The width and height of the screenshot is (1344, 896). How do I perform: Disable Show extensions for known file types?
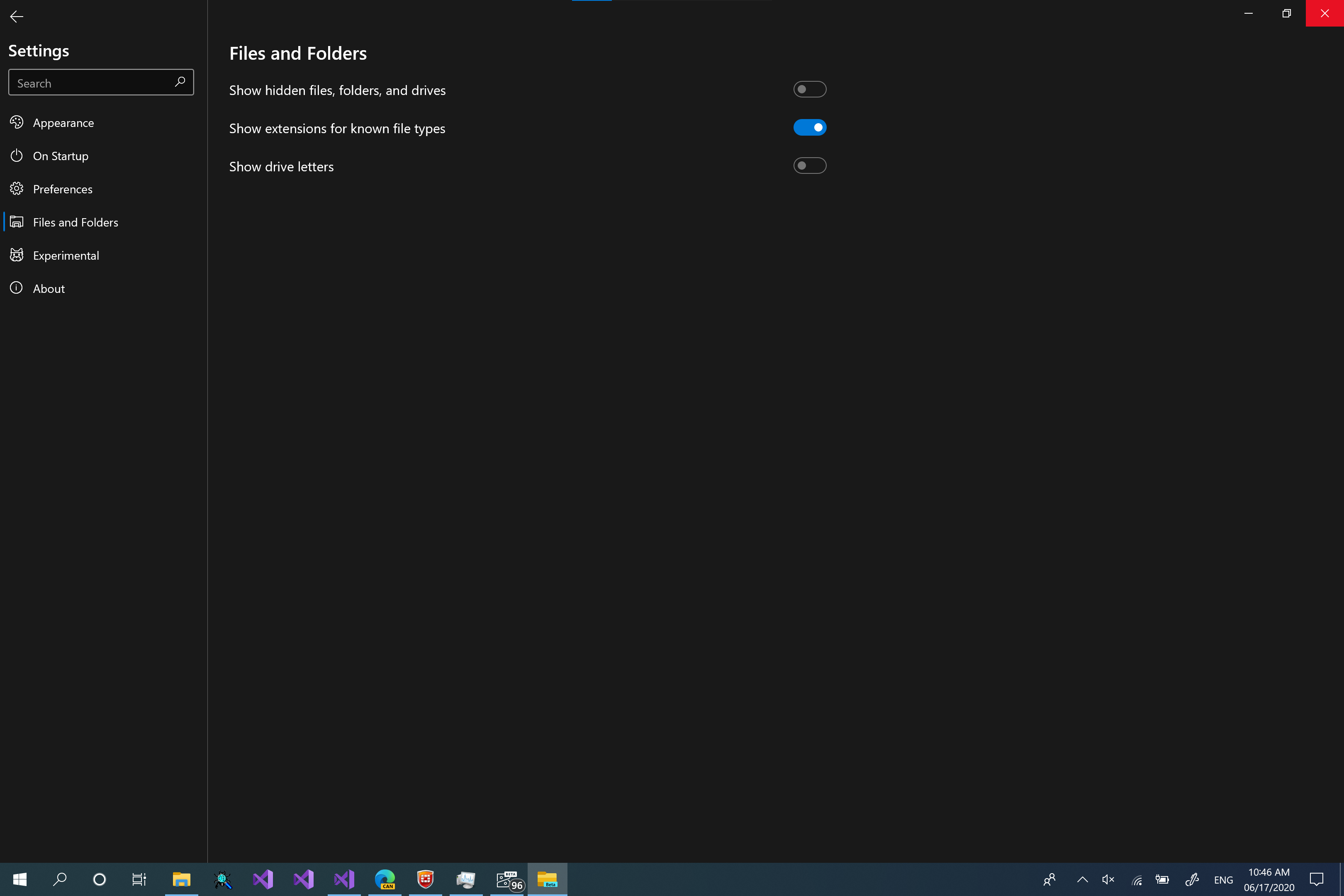[x=810, y=127]
